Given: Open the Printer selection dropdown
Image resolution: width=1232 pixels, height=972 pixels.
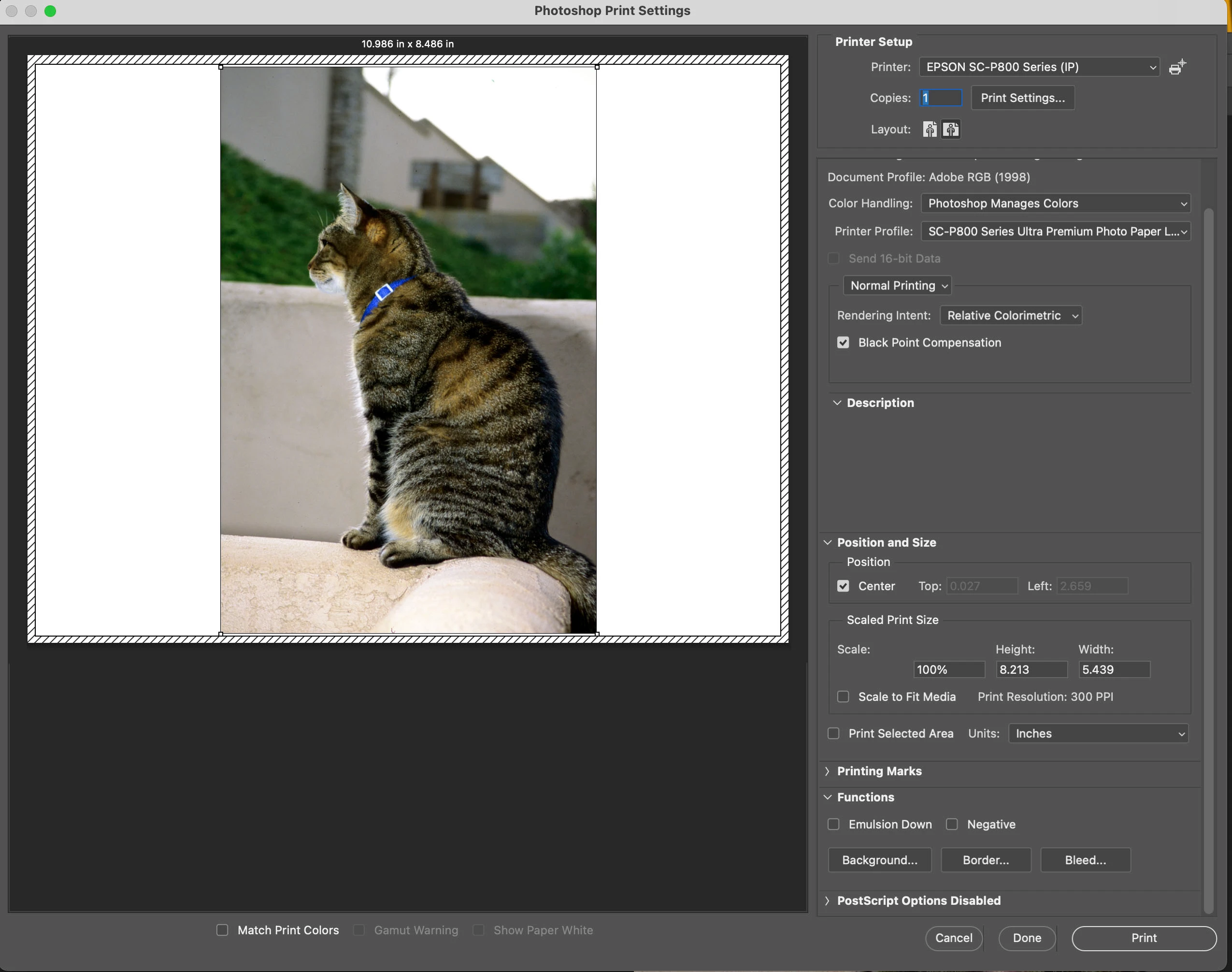Looking at the screenshot, I should tap(1039, 67).
